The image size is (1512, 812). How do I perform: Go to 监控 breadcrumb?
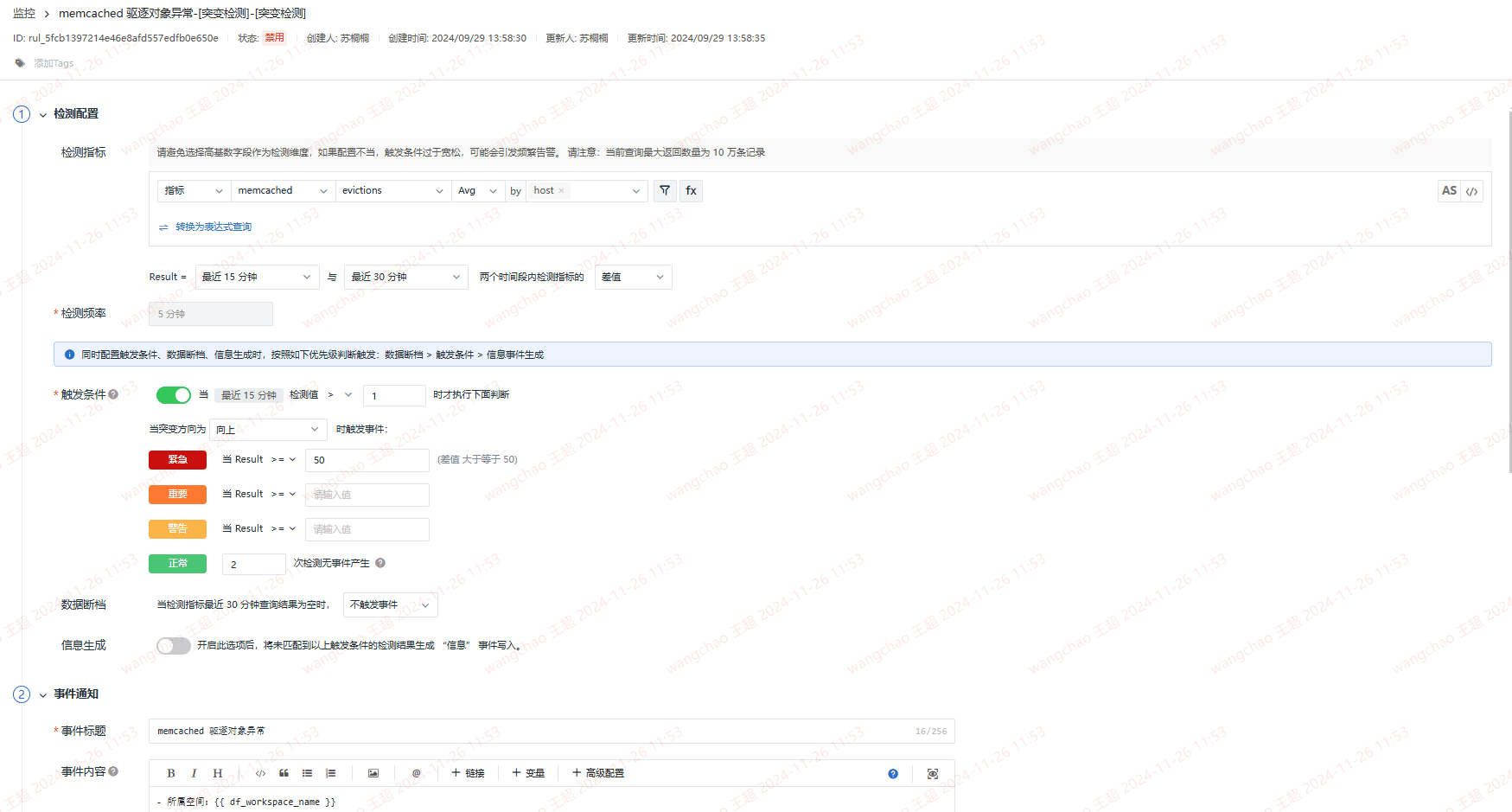point(24,13)
